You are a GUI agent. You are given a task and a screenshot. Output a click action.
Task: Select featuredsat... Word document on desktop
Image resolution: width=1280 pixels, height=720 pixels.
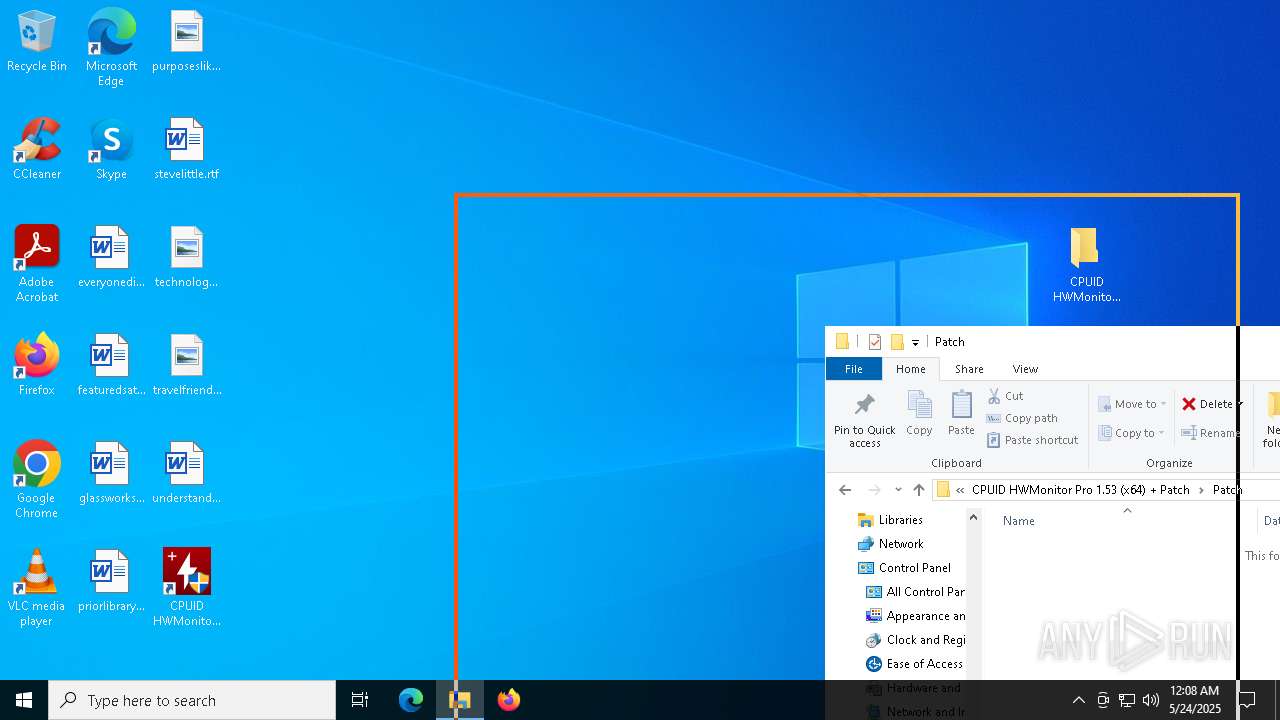[111, 366]
